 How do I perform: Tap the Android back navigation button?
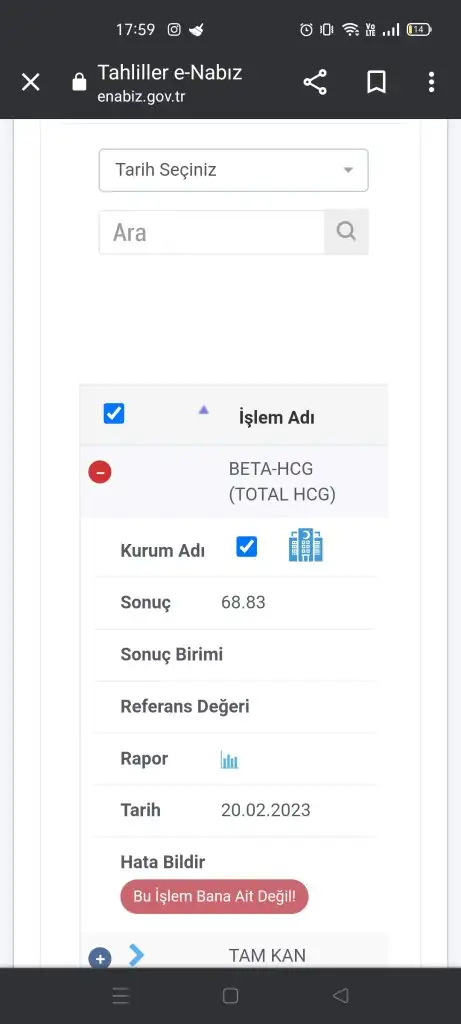click(340, 995)
